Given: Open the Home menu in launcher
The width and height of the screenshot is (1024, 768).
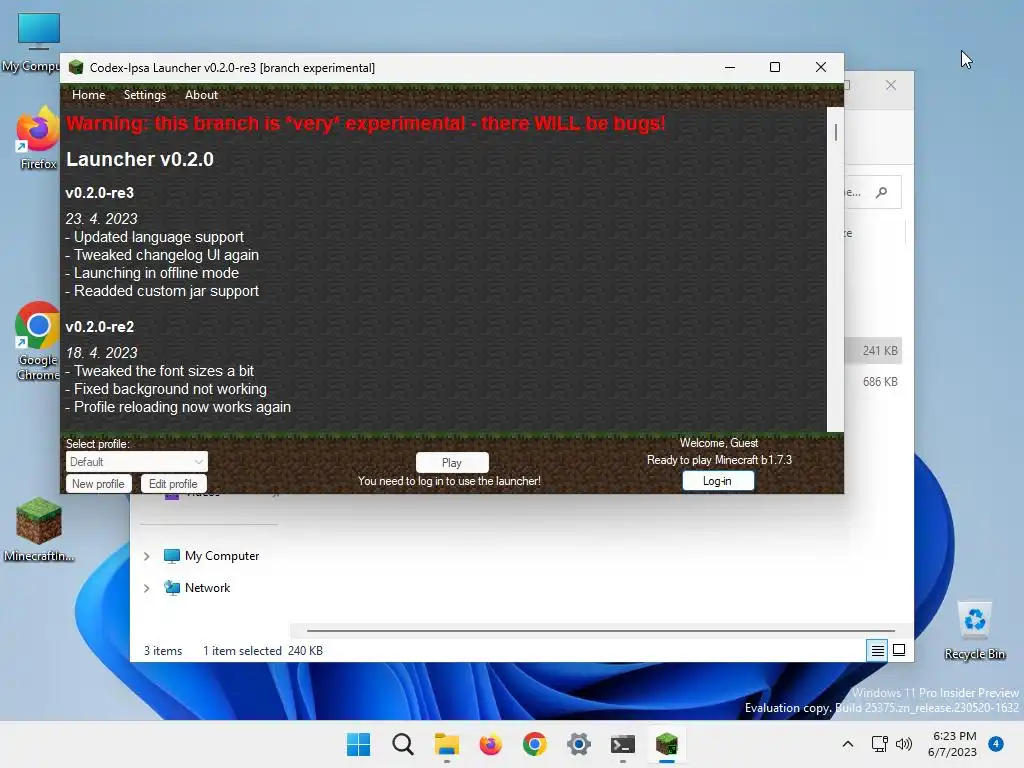Looking at the screenshot, I should click(x=88, y=95).
